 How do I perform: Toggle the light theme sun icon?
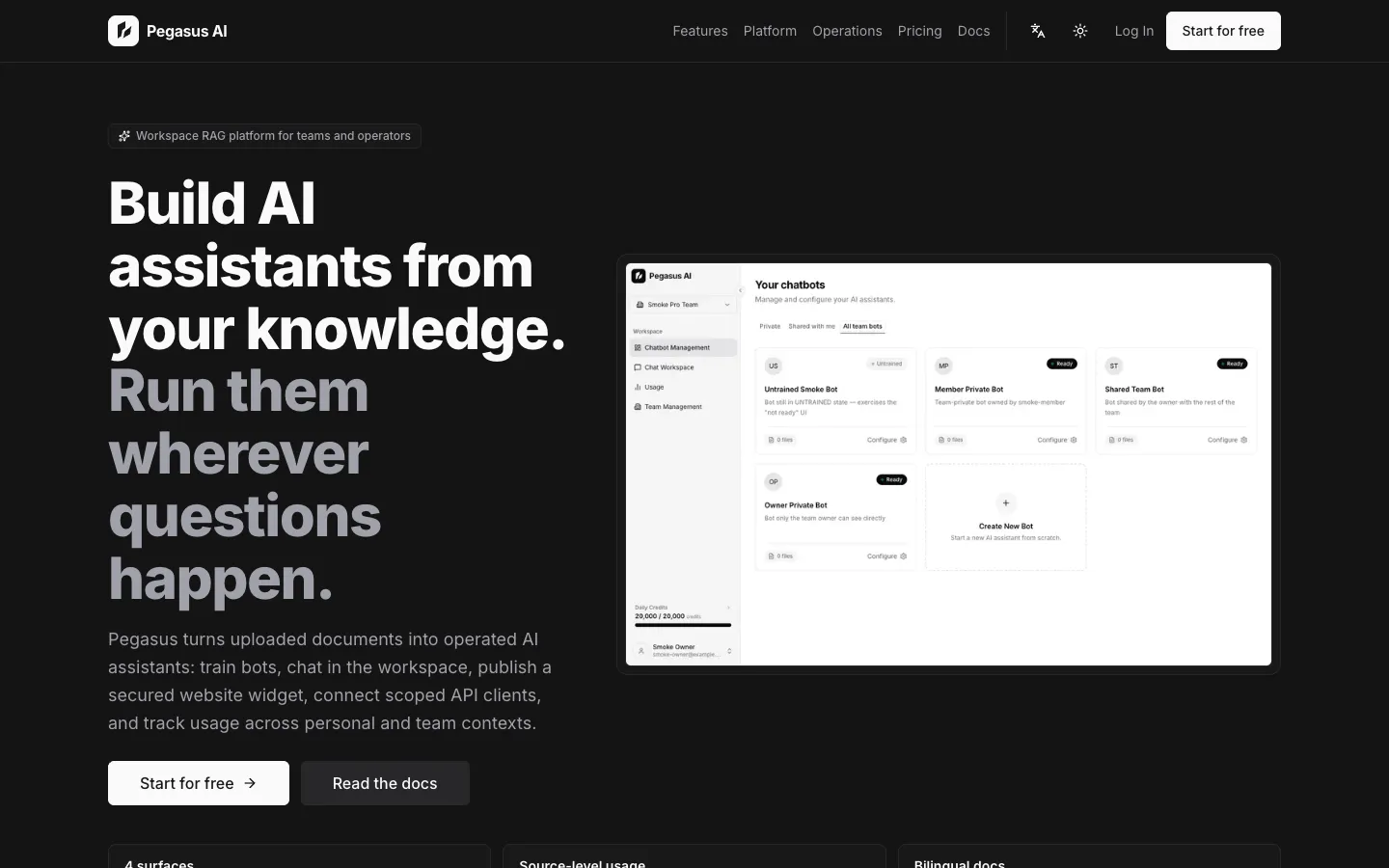(x=1080, y=31)
